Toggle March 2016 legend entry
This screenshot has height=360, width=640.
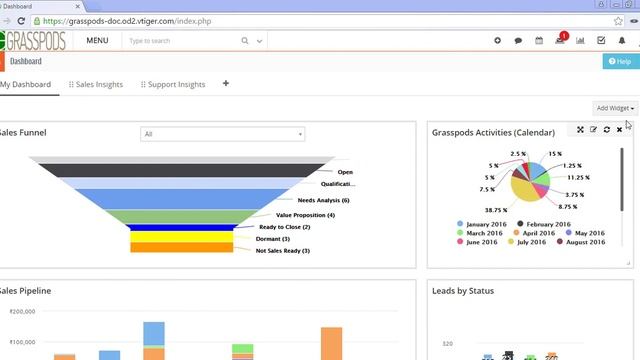(x=480, y=233)
